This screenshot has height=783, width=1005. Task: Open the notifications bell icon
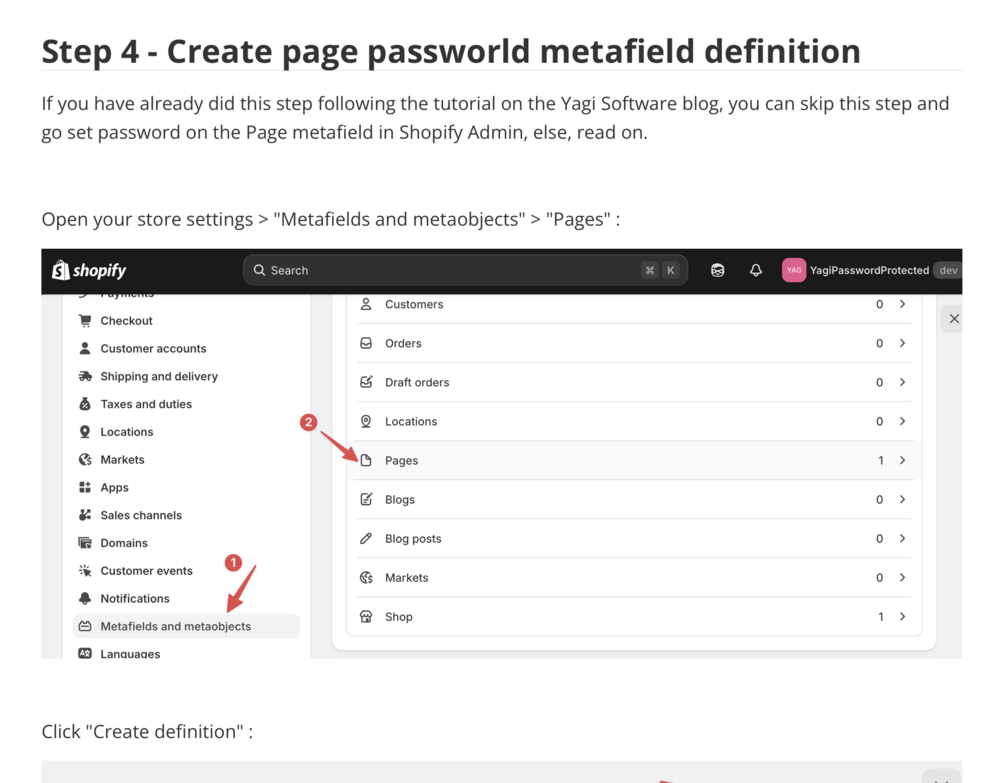pos(756,270)
